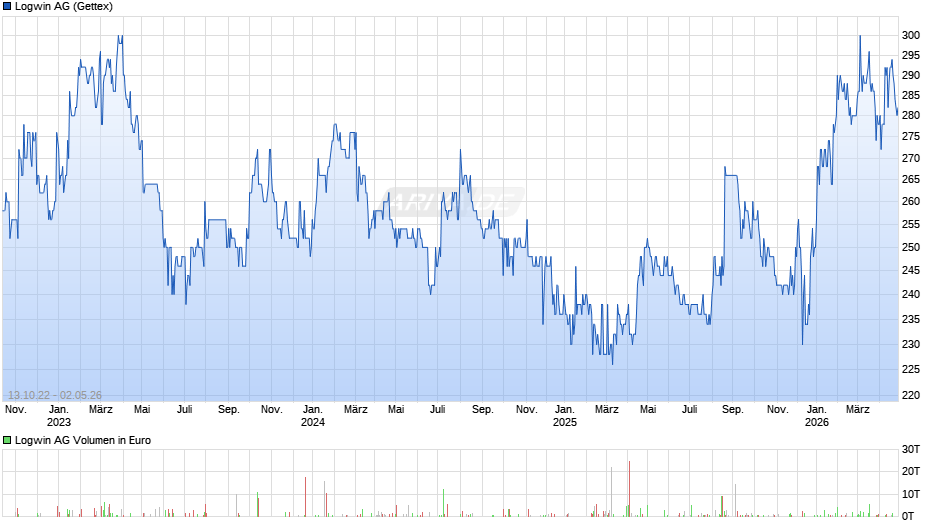
Task: Click the 220 price axis label
Action: click(911, 396)
